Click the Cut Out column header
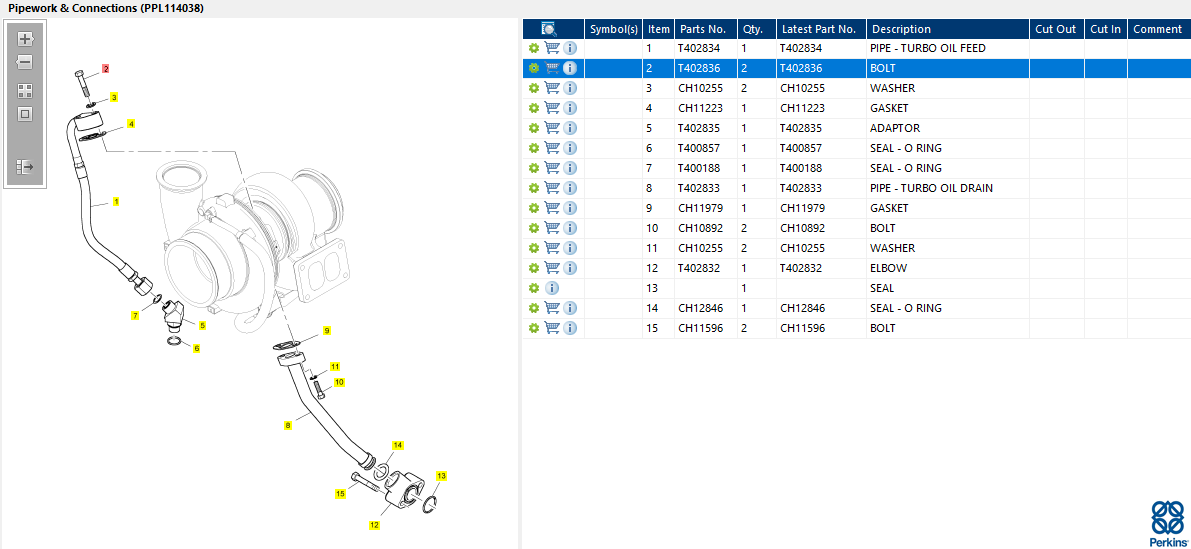Image resolution: width=1191 pixels, height=549 pixels. tap(1057, 29)
